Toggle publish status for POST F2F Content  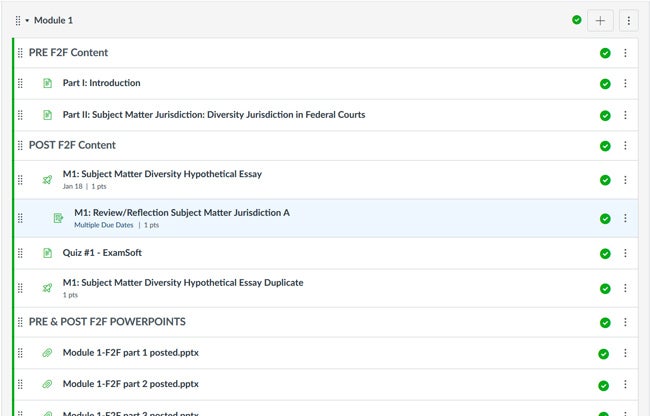tap(605, 146)
